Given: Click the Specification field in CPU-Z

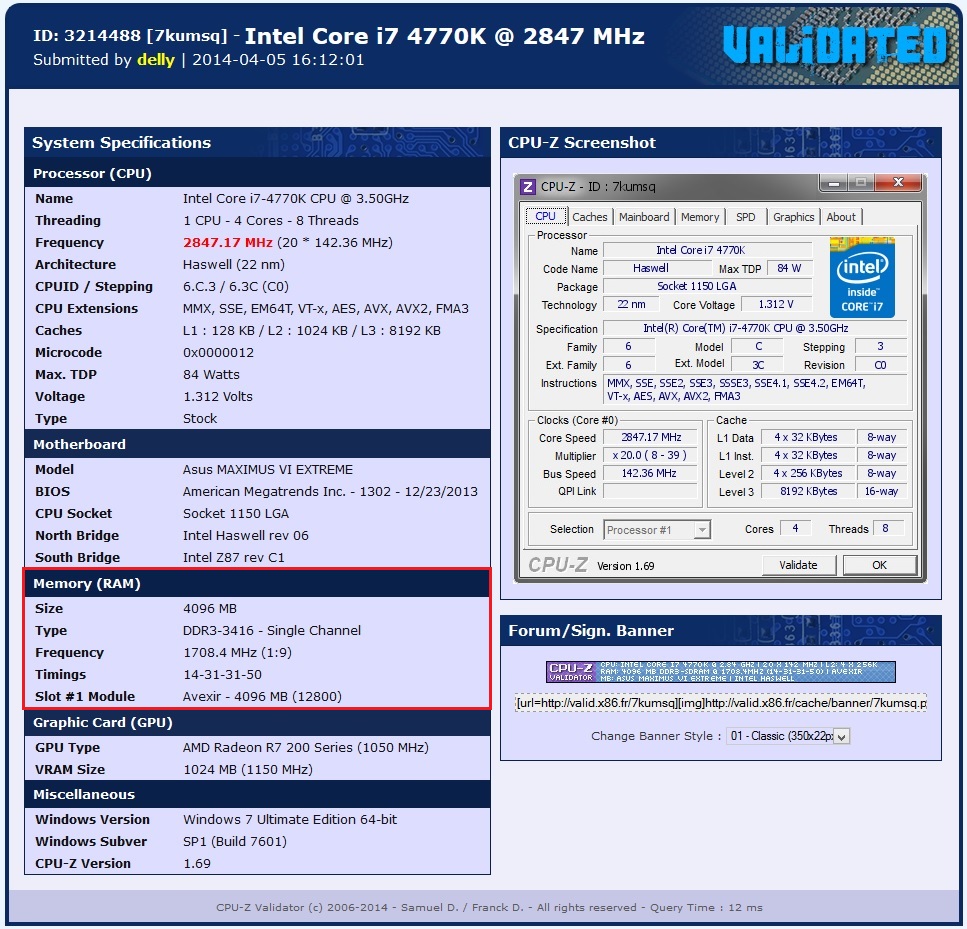Looking at the screenshot, I should point(755,328).
